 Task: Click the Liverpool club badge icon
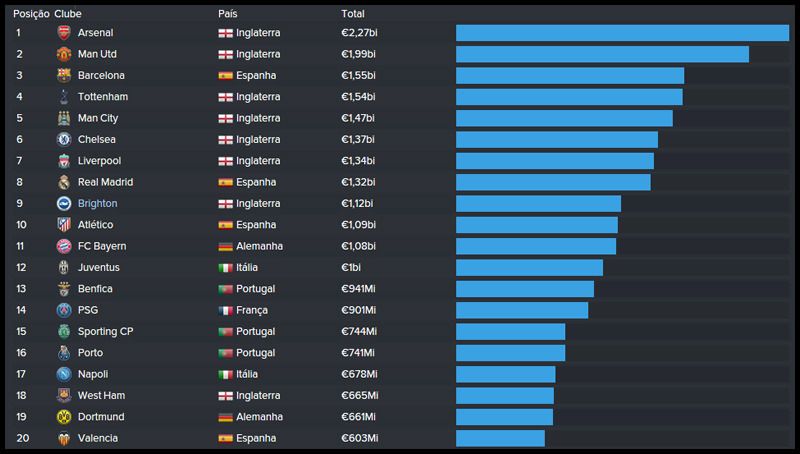coord(64,161)
